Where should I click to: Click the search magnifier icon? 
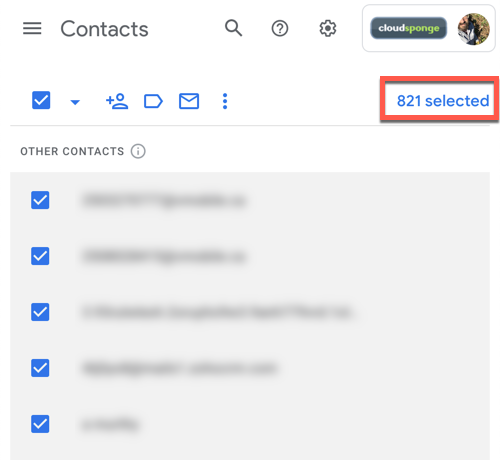coord(233,28)
